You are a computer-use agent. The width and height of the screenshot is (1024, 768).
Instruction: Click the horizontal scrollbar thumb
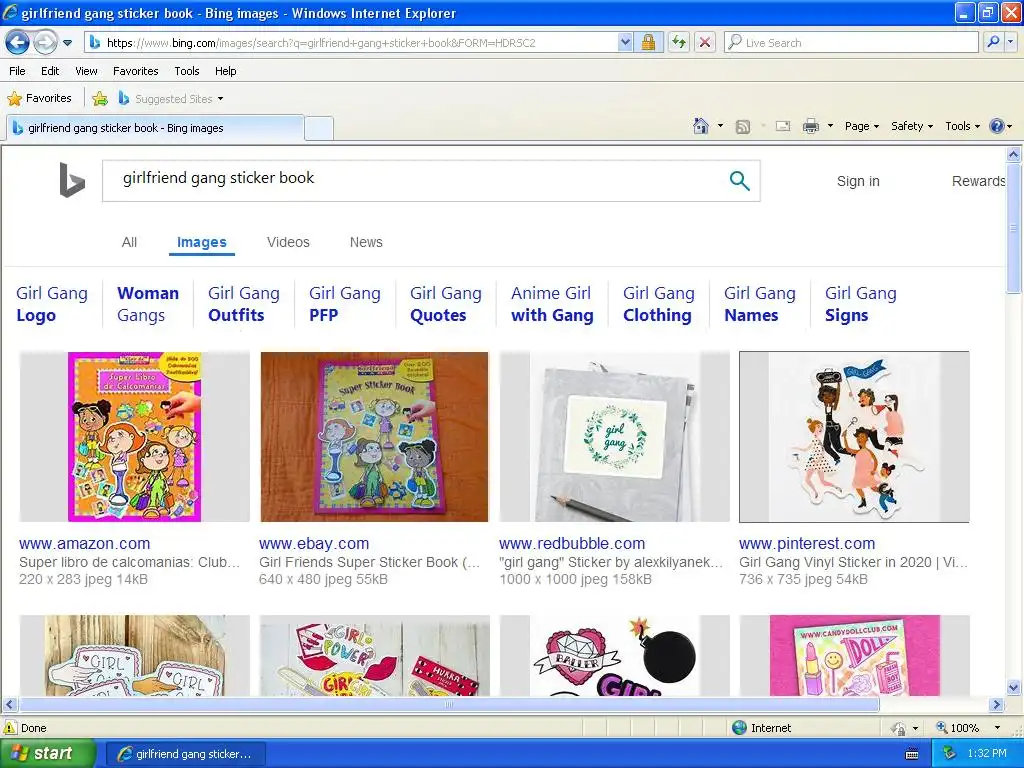[x=449, y=705]
